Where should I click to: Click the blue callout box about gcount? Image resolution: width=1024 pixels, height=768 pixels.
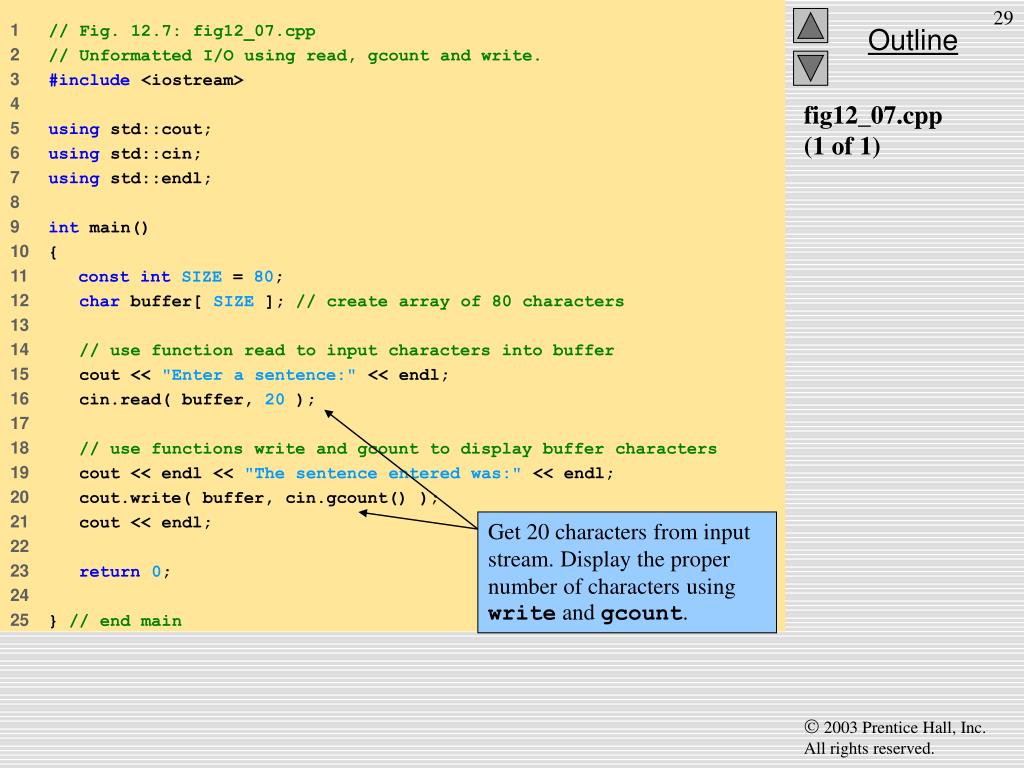pyautogui.click(x=627, y=572)
